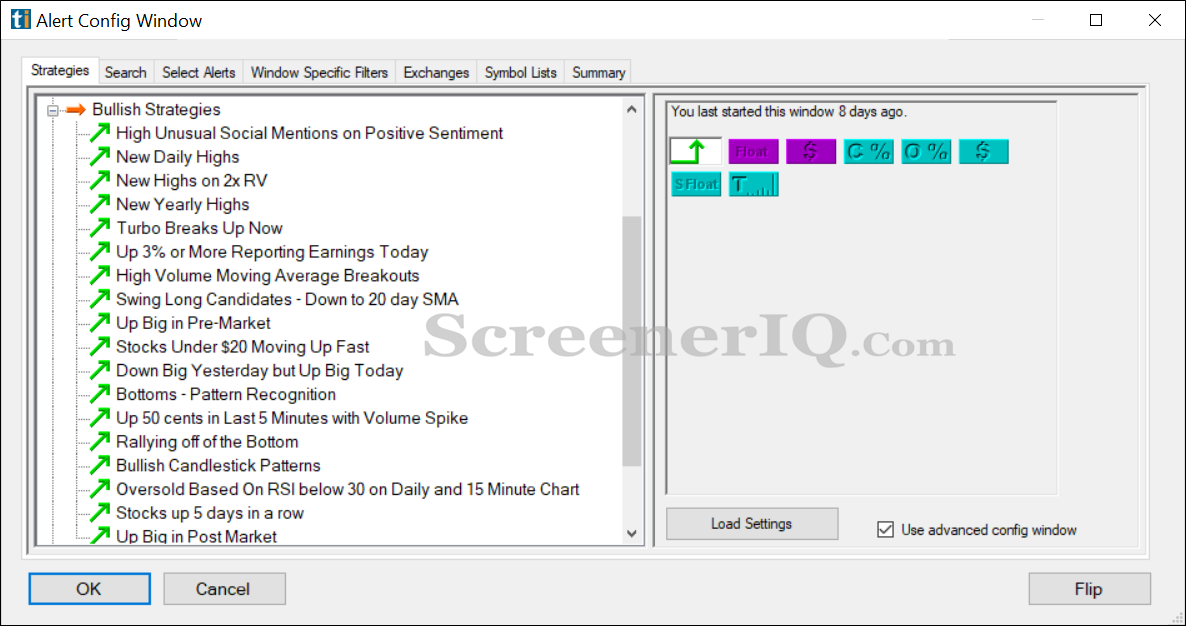The height and width of the screenshot is (626, 1186).
Task: Select High Volume Moving Average Breakouts strategy
Action: pyautogui.click(x=268, y=276)
